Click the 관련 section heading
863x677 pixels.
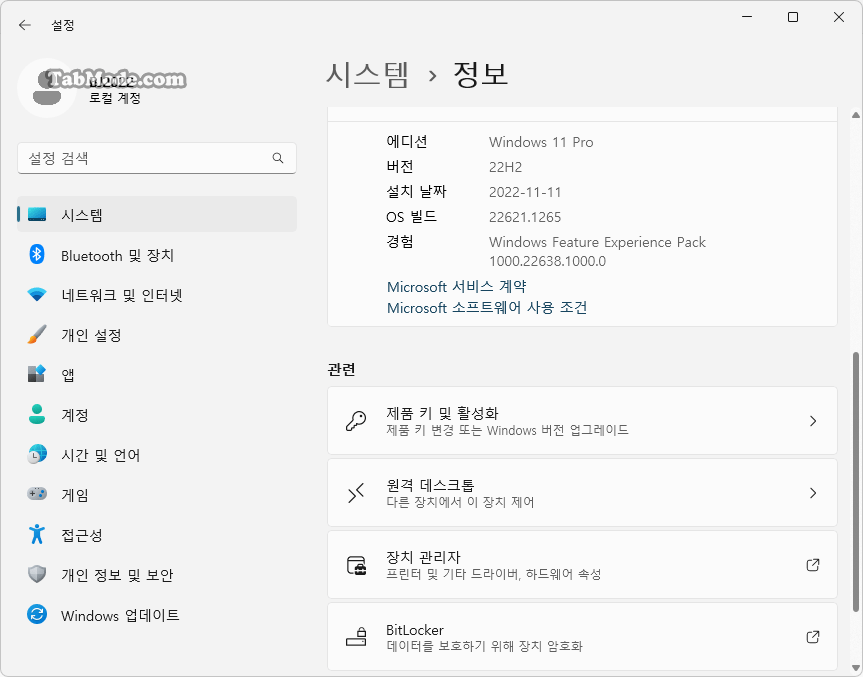341,369
